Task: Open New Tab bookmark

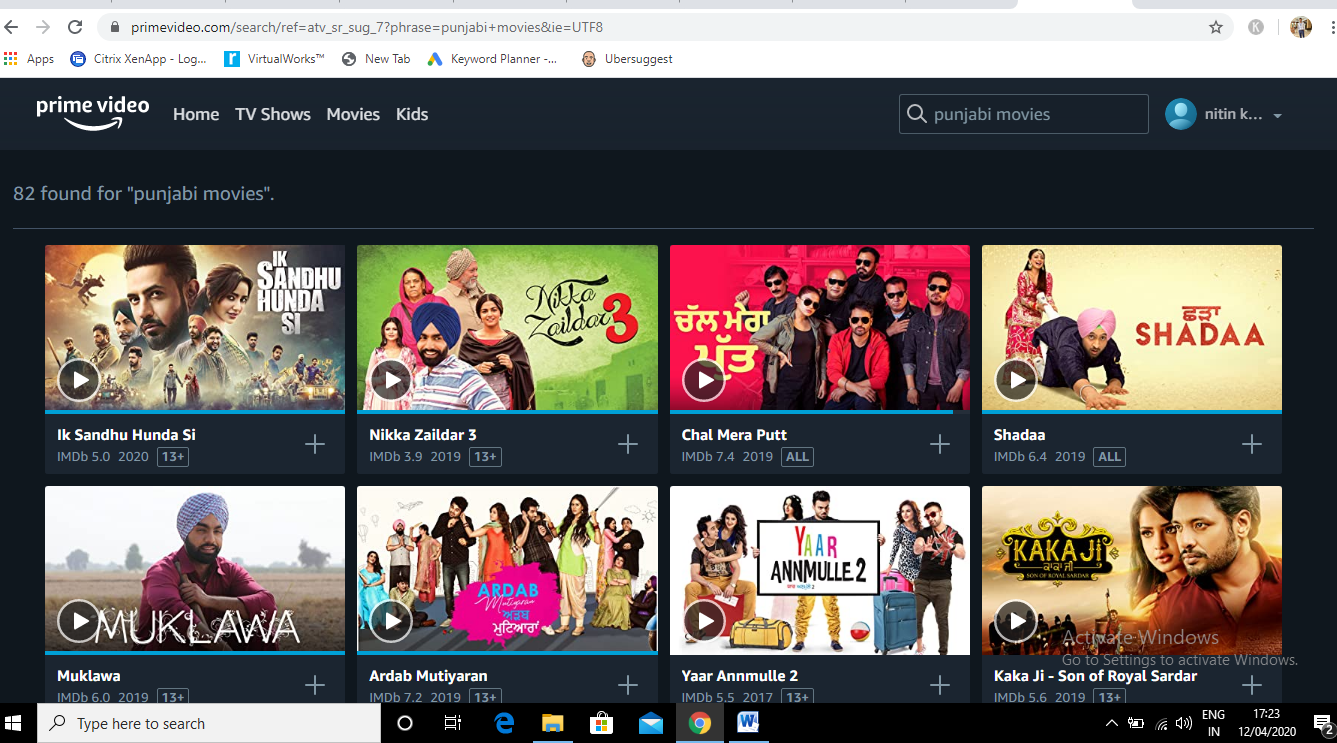Action: pyautogui.click(x=376, y=59)
